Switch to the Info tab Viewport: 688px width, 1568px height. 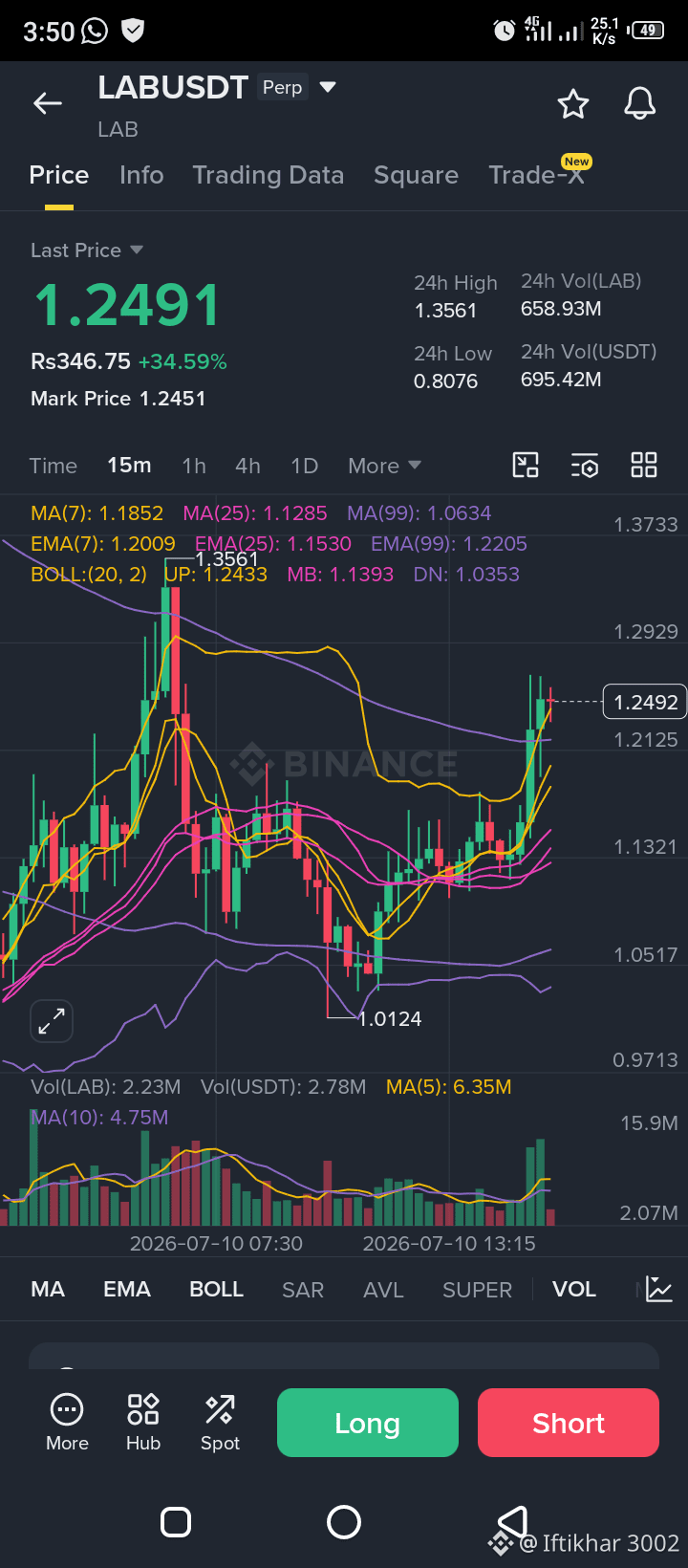[141, 175]
